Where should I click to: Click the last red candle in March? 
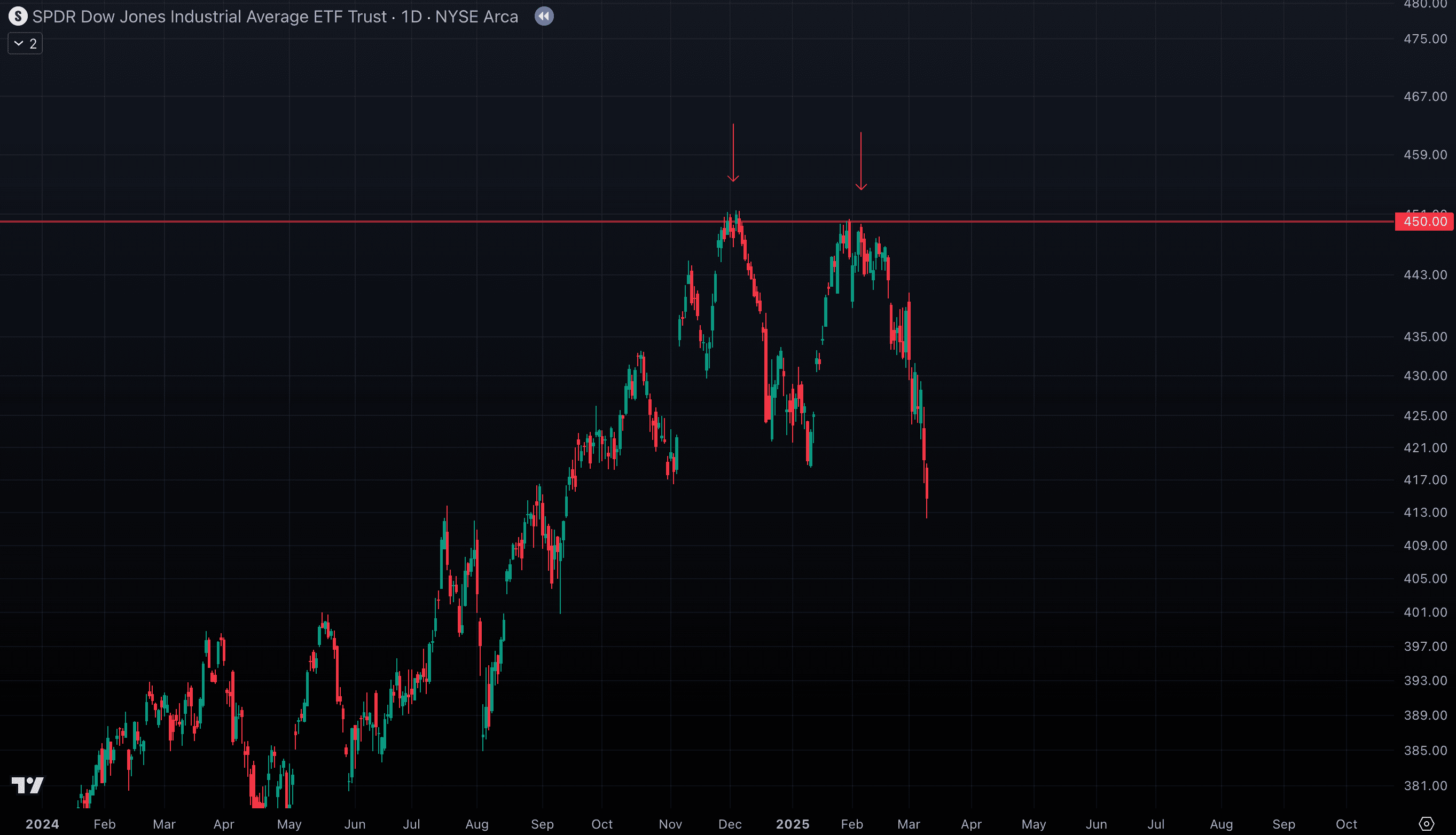(927, 483)
